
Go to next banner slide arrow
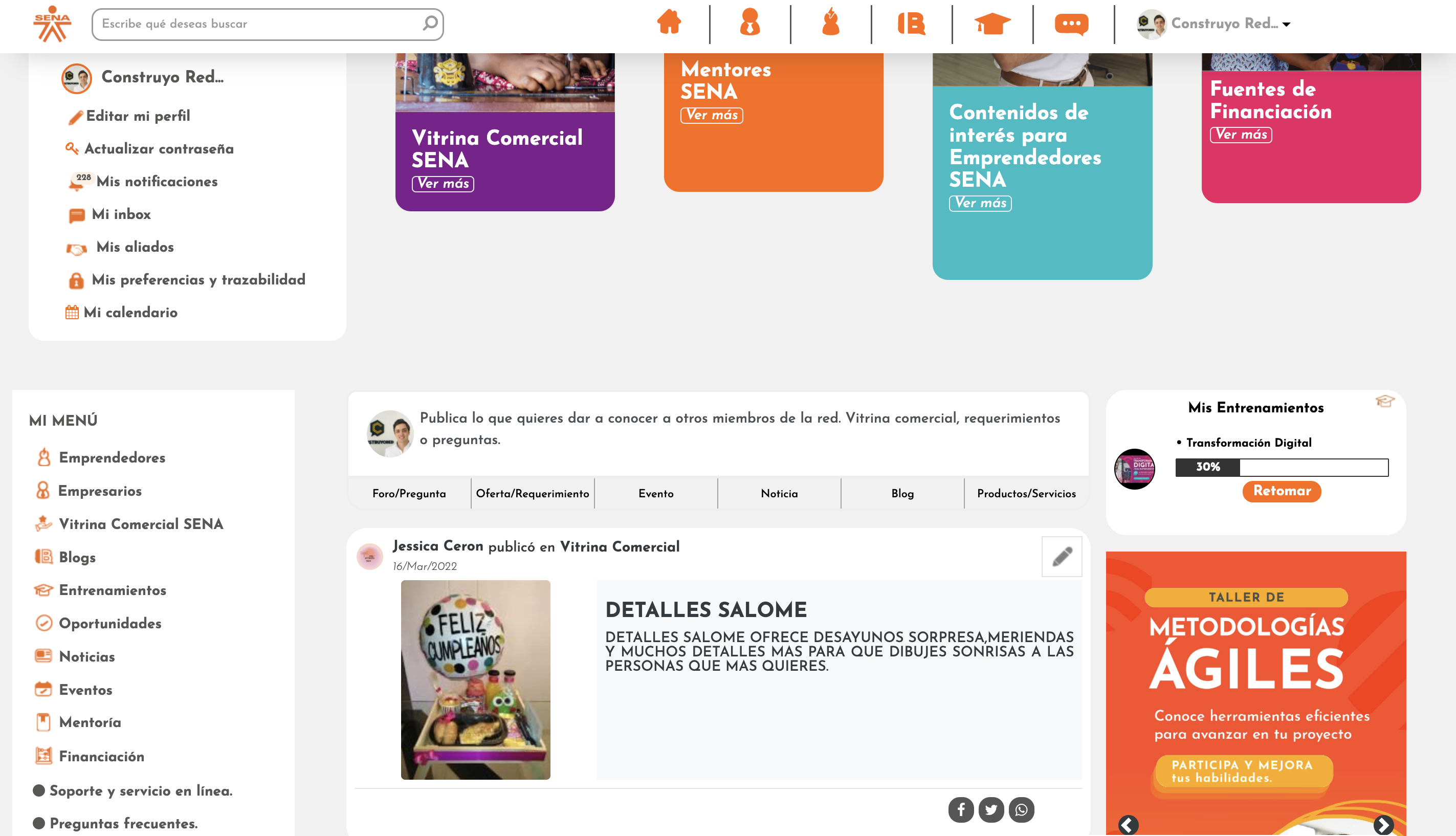click(1383, 825)
